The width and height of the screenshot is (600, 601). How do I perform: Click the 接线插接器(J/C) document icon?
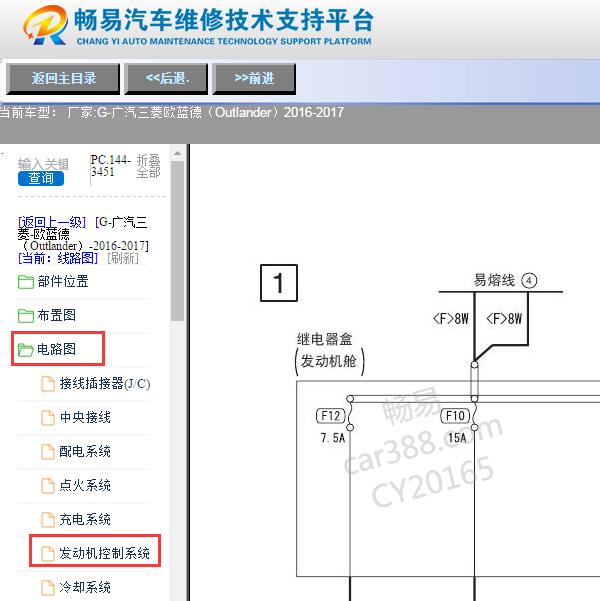(48, 384)
